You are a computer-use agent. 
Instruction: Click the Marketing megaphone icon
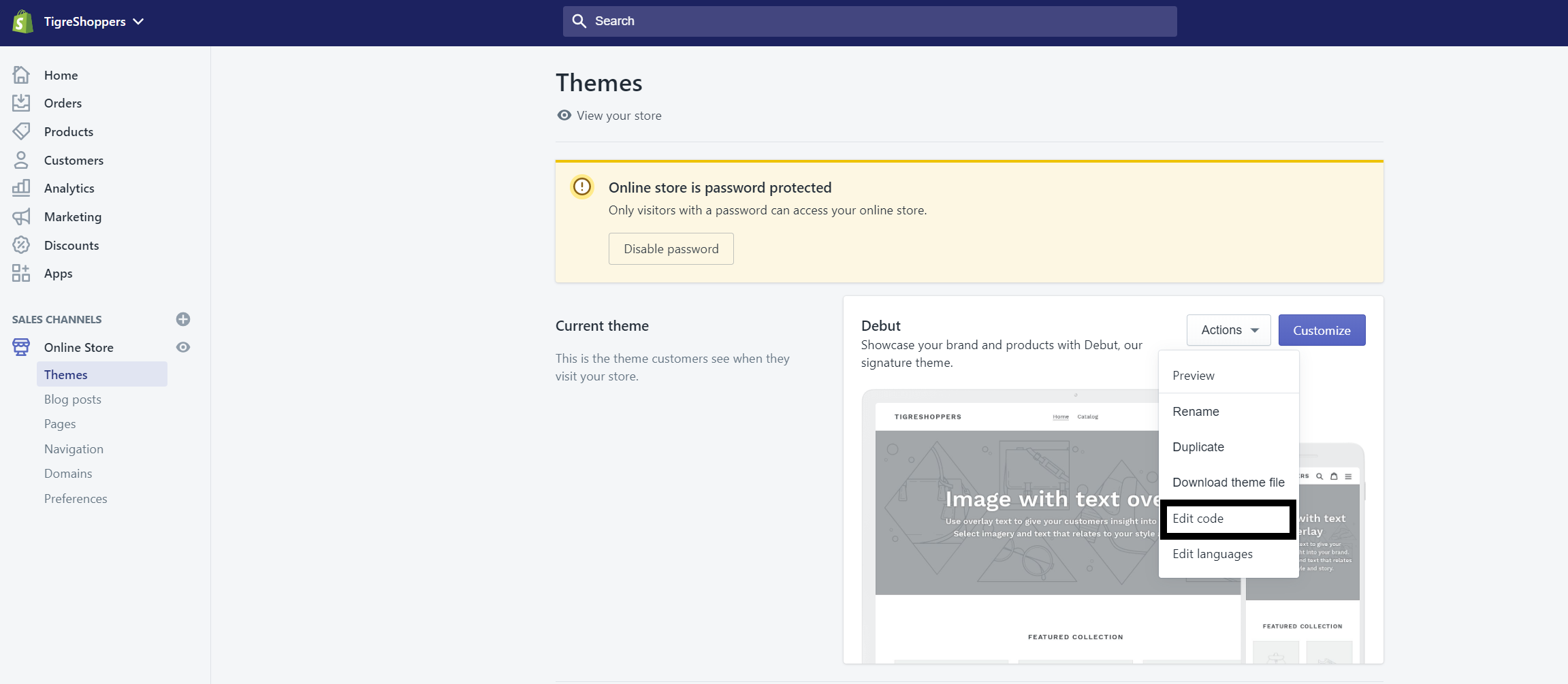(21, 216)
